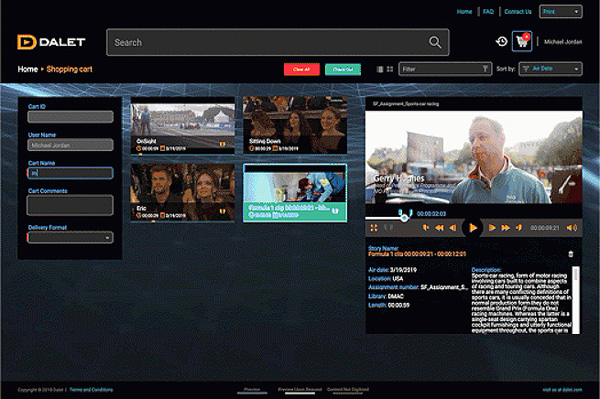Delete the clip with the trash icon

(571, 254)
